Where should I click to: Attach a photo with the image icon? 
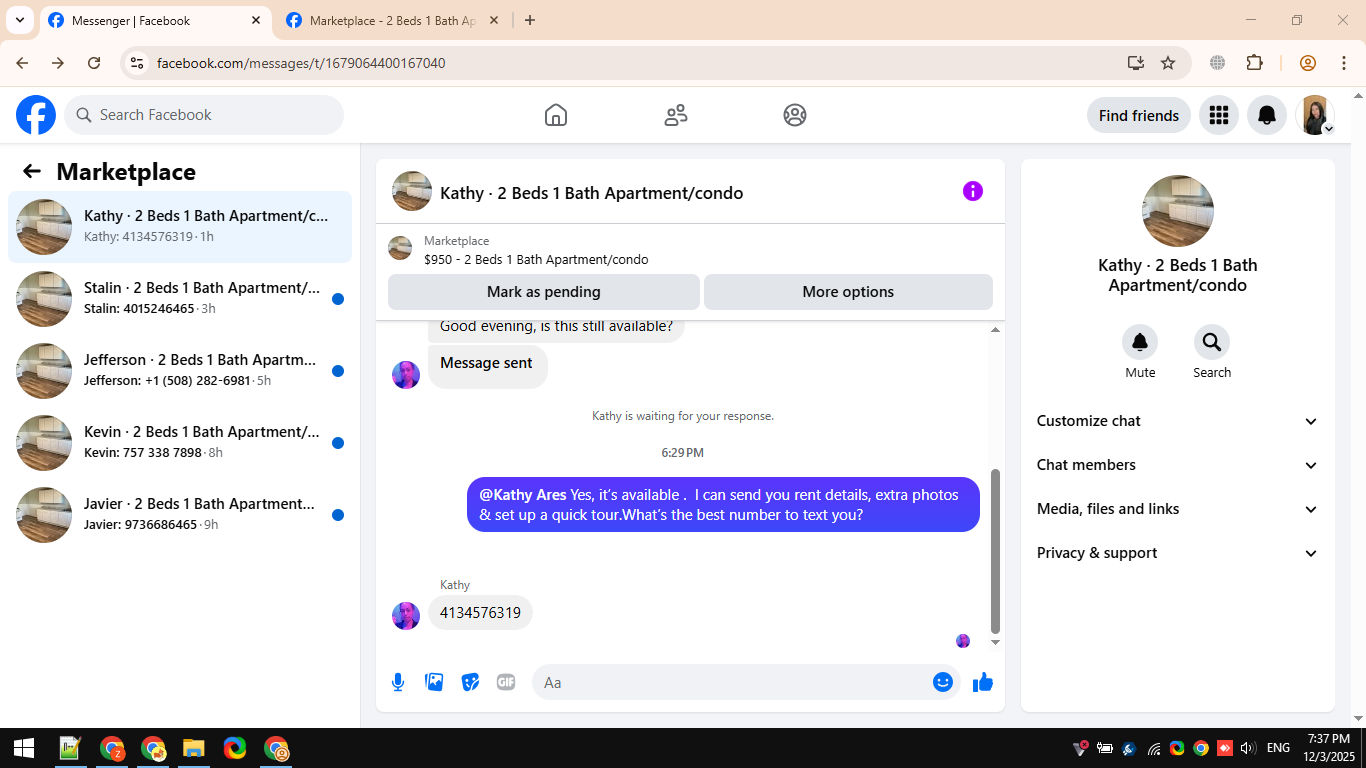[x=434, y=682]
